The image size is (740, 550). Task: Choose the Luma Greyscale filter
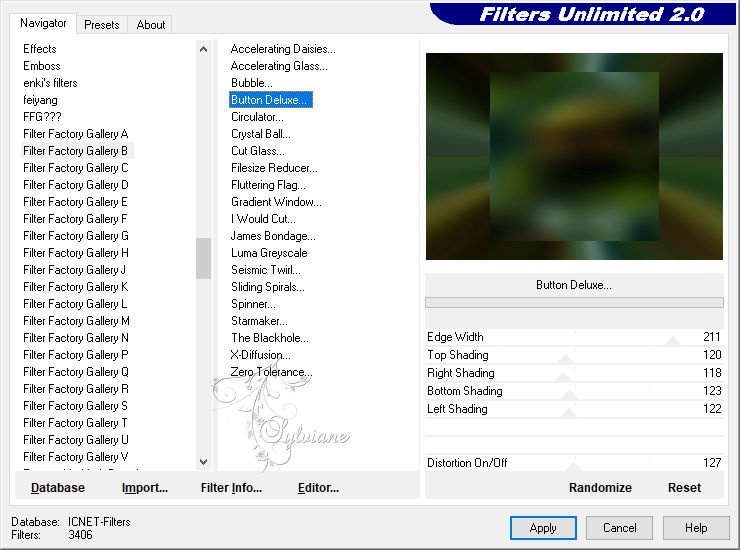pos(269,253)
